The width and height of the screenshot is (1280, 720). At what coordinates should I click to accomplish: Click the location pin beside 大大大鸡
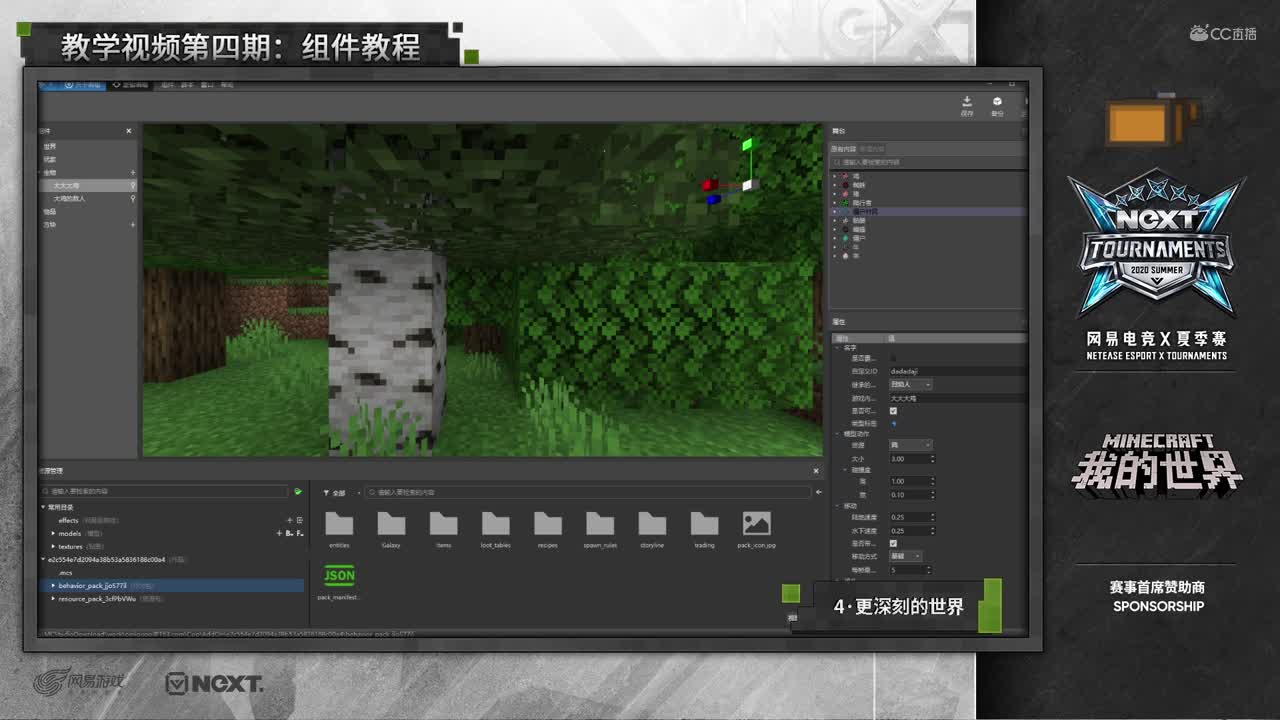pyautogui.click(x=133, y=185)
